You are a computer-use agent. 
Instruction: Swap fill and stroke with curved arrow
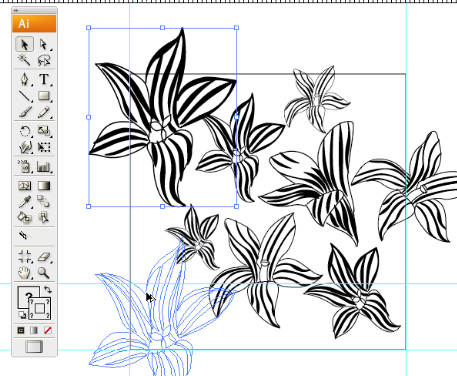(47, 290)
